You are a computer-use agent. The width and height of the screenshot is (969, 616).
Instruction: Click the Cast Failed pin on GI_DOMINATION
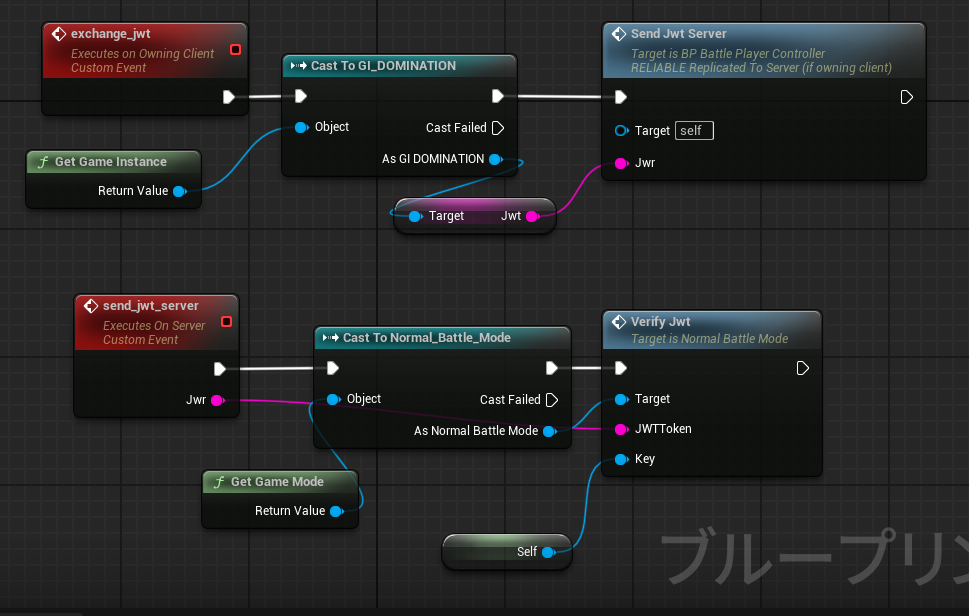[498, 128]
